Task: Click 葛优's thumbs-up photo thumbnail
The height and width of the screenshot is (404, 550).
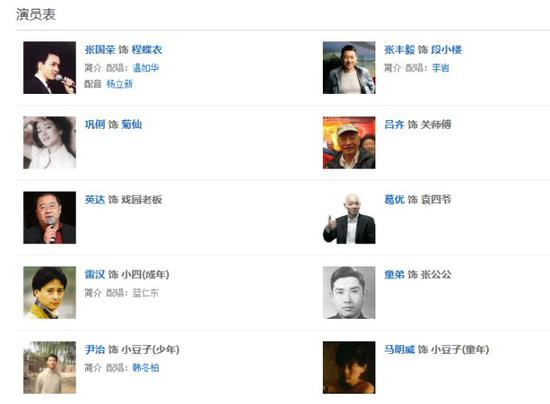Action: tap(349, 218)
